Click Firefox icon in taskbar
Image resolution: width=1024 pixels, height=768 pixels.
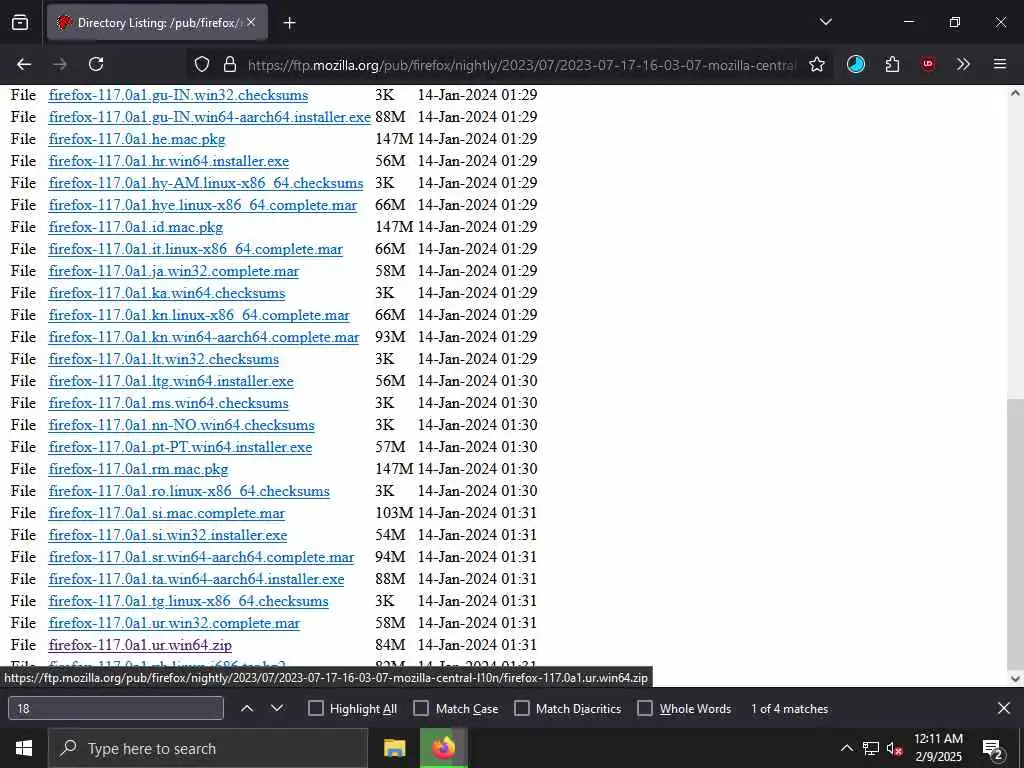pos(444,748)
